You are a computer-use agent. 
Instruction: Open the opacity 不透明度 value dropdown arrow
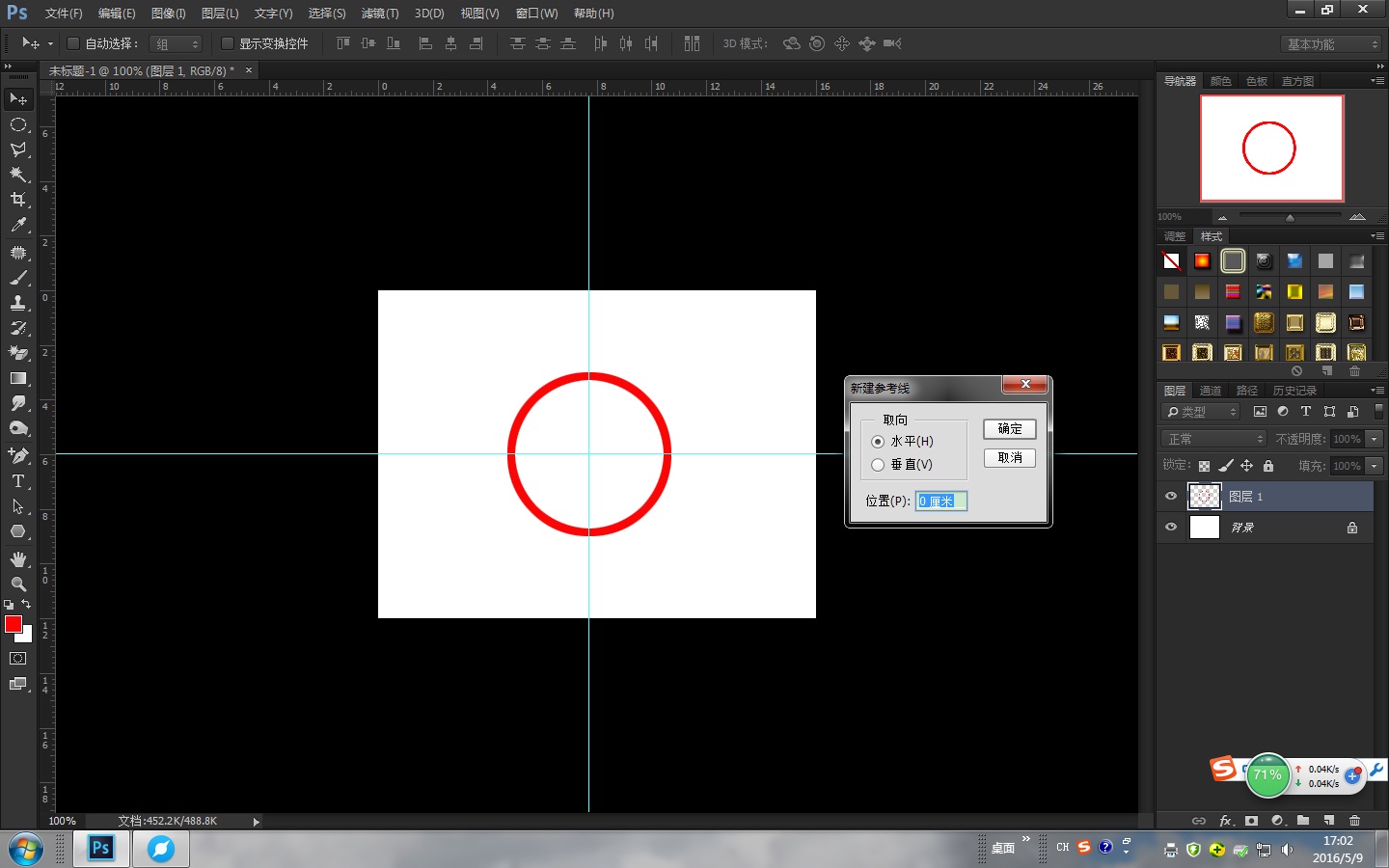tap(1375, 439)
